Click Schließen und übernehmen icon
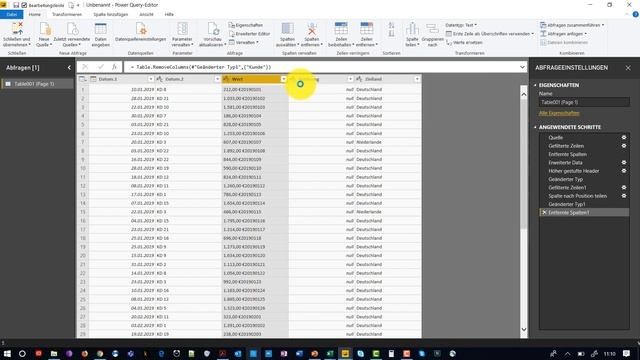The width and height of the screenshot is (640, 360). (17, 29)
